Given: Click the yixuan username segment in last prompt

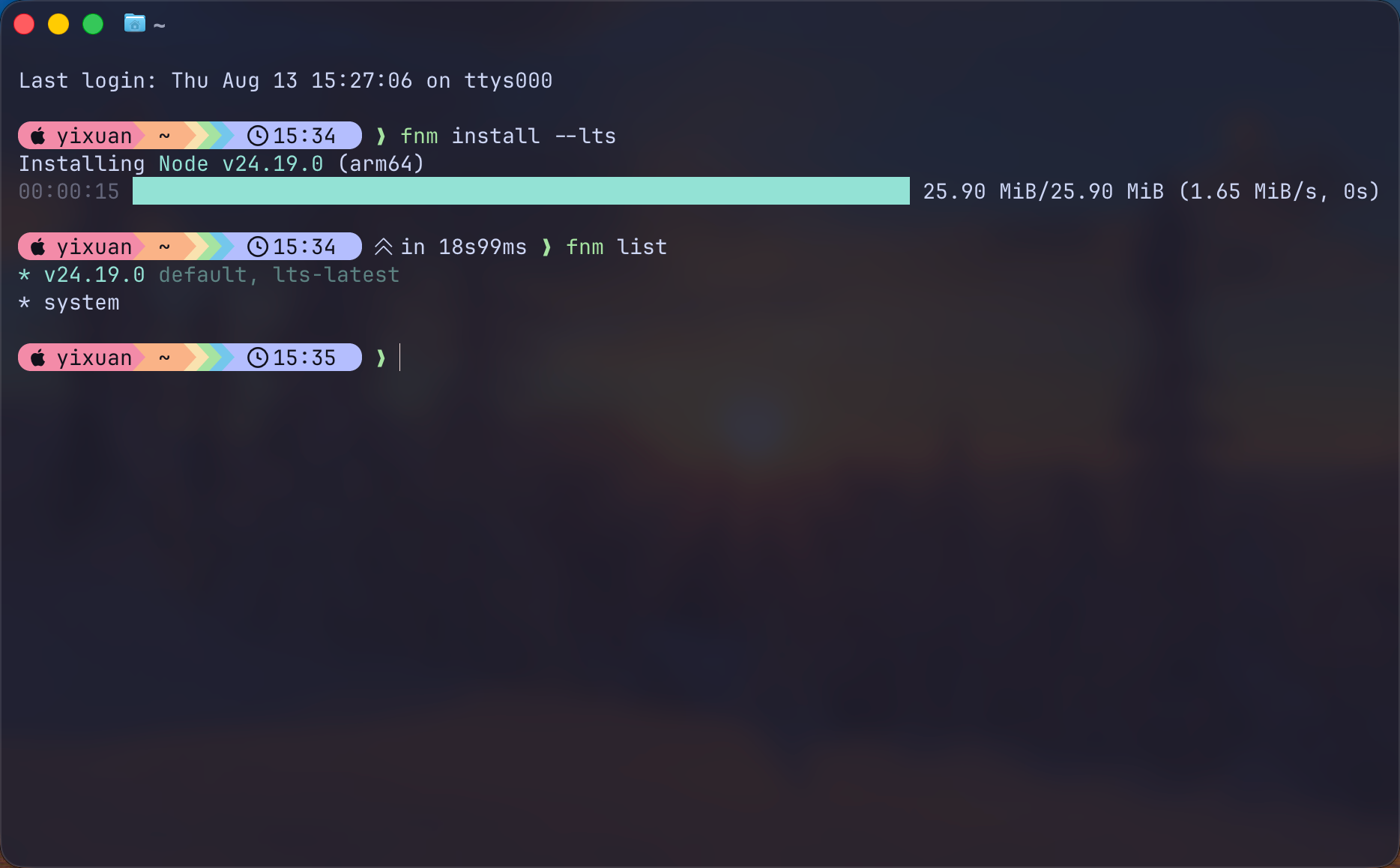Looking at the screenshot, I should [94, 358].
